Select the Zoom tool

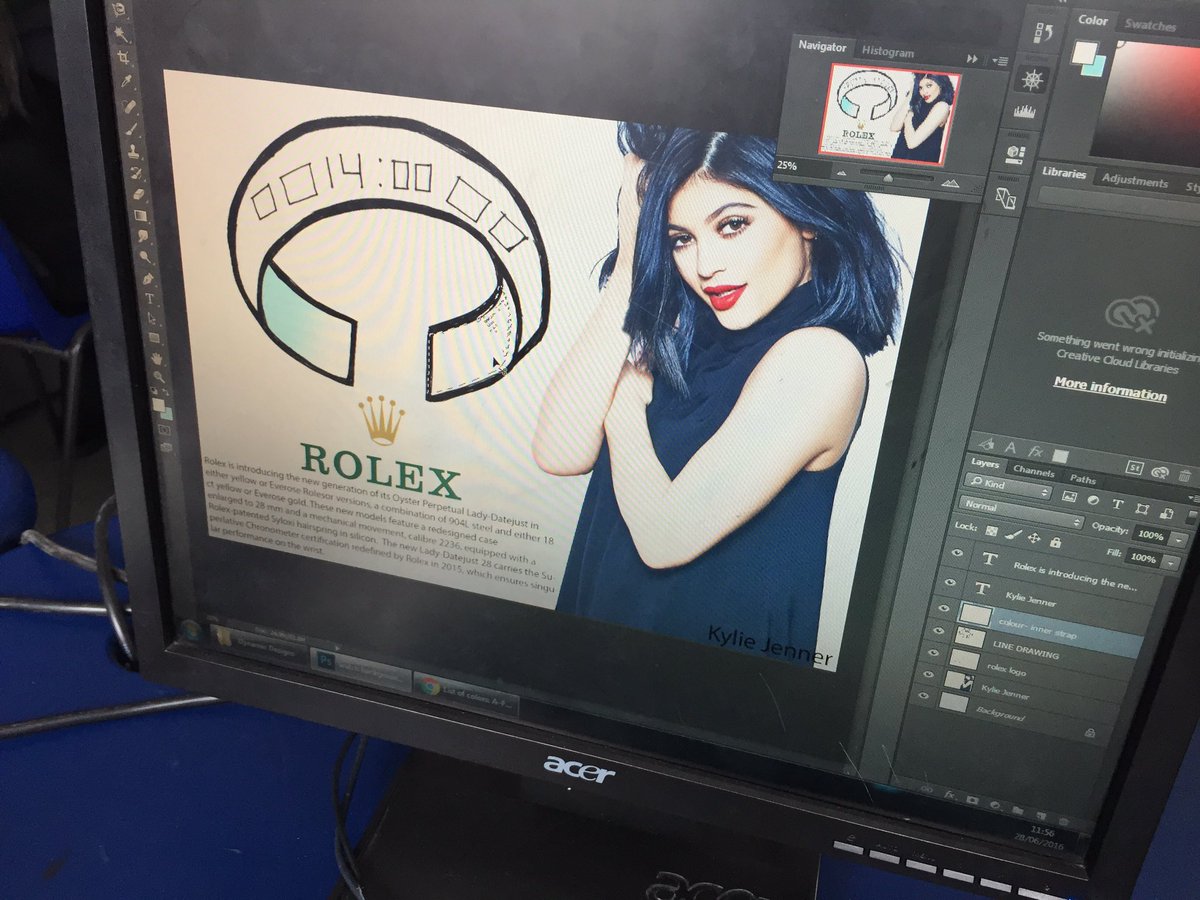pos(157,374)
